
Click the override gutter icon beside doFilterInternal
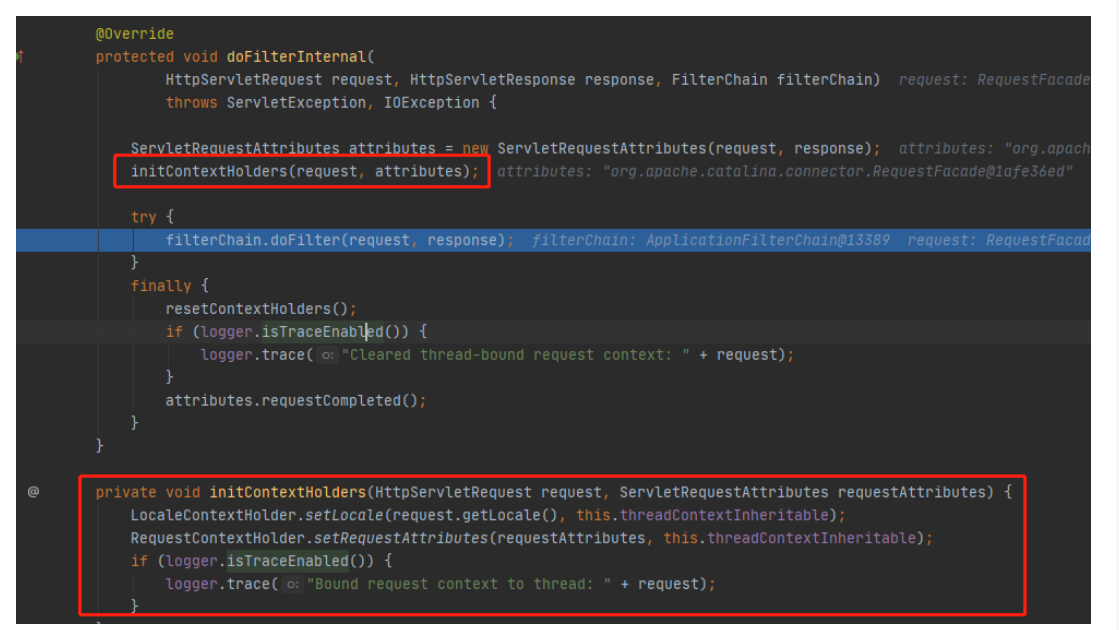click(20, 56)
